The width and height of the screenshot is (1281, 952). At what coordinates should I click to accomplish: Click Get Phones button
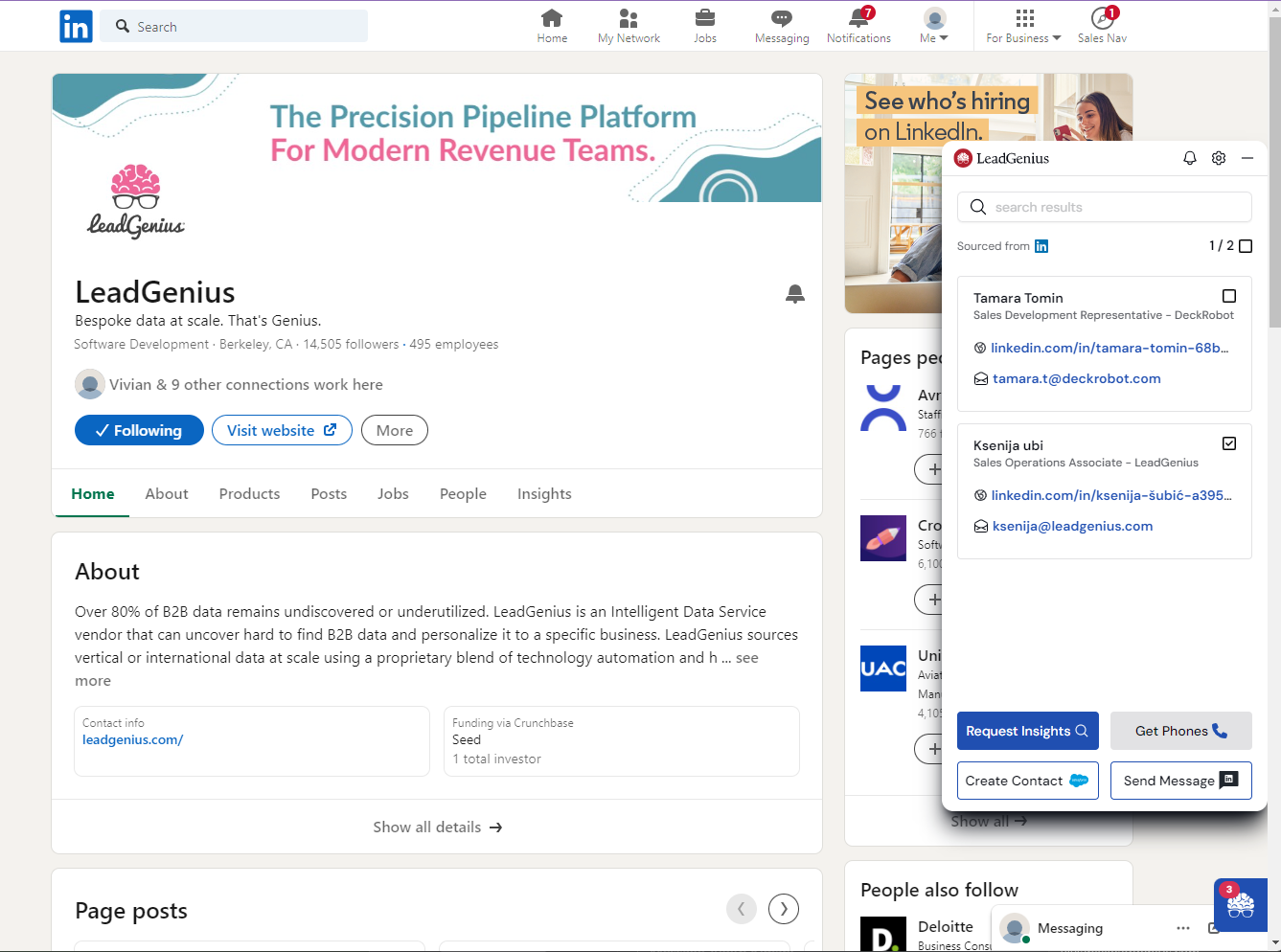pos(1180,731)
